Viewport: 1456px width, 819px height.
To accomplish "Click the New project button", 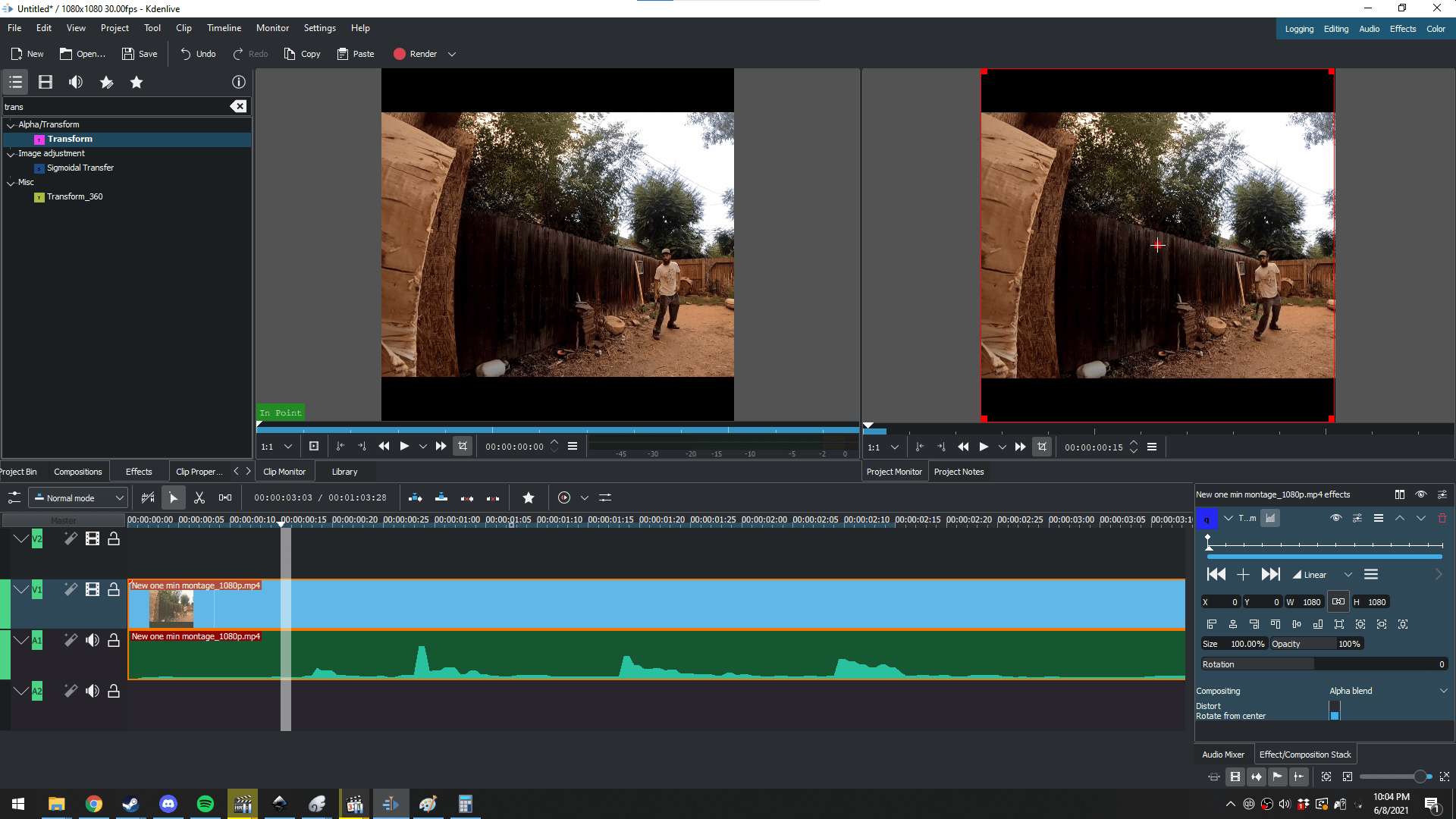I will tap(27, 54).
